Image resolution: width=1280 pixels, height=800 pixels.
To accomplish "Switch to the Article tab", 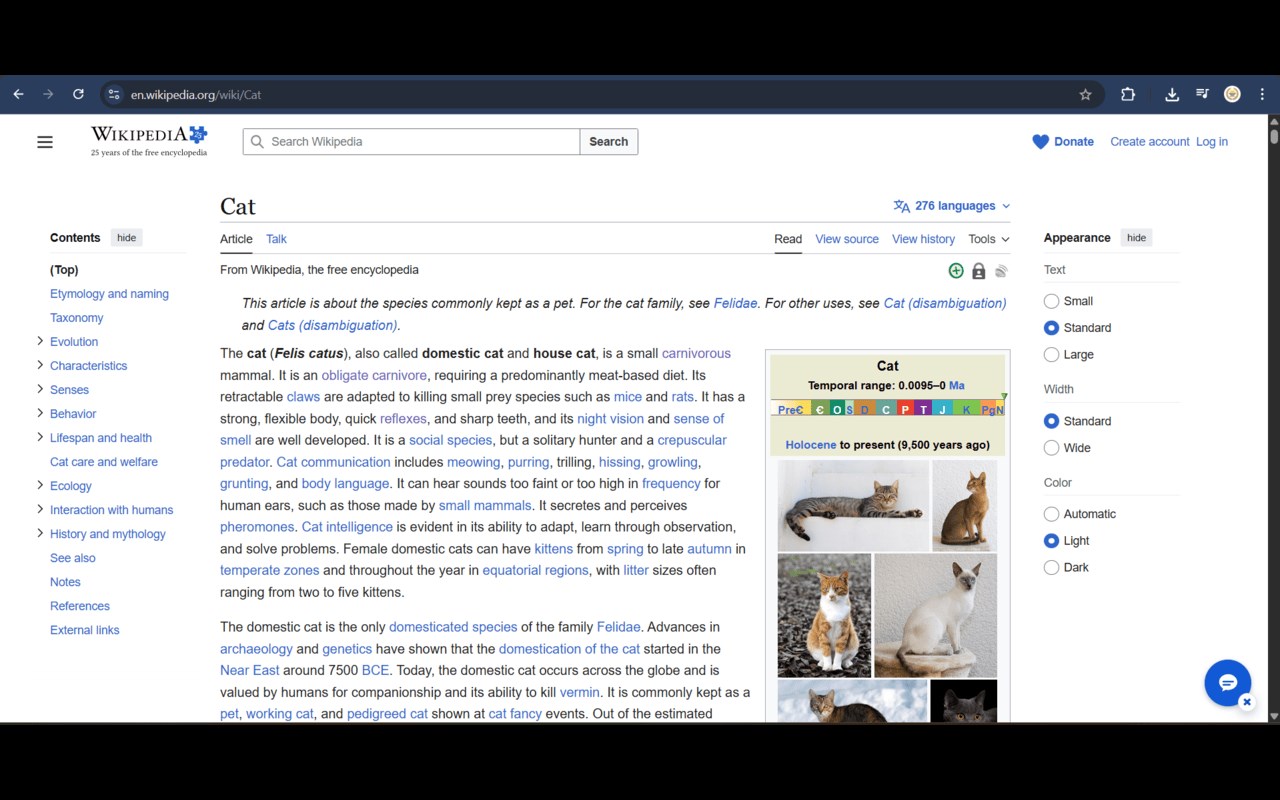I will tap(236, 239).
